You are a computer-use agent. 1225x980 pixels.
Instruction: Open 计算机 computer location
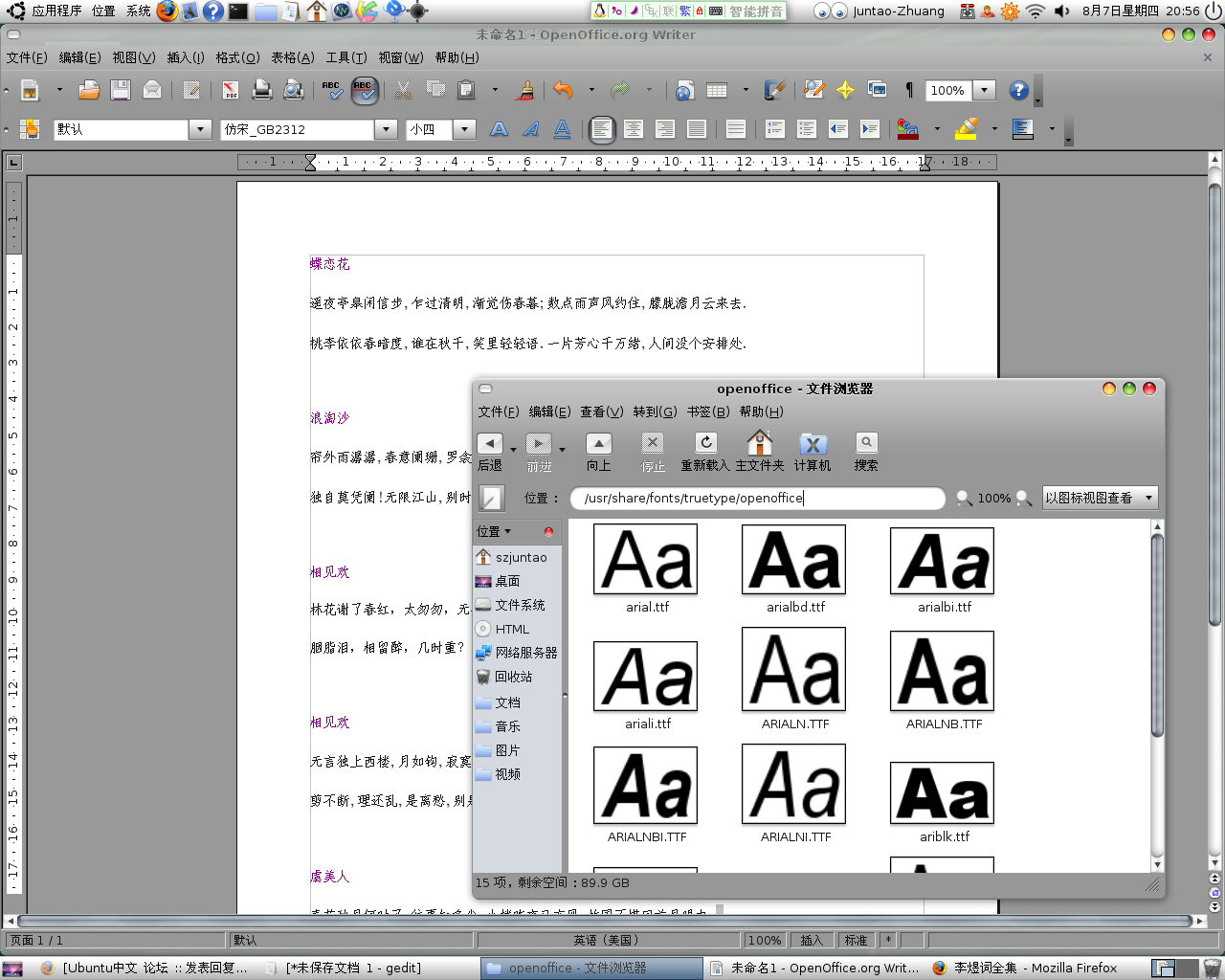(x=813, y=453)
